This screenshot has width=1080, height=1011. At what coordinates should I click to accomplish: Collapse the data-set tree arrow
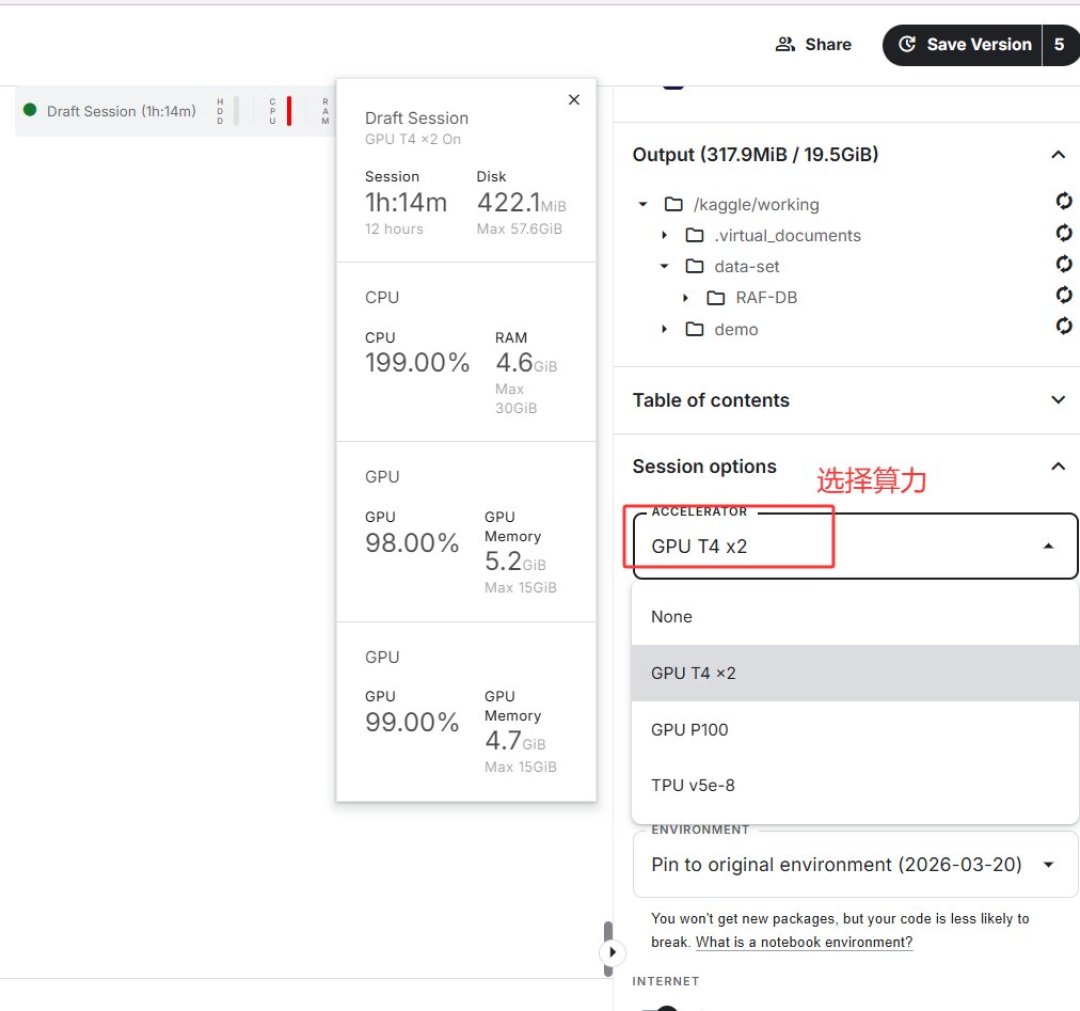coord(664,267)
